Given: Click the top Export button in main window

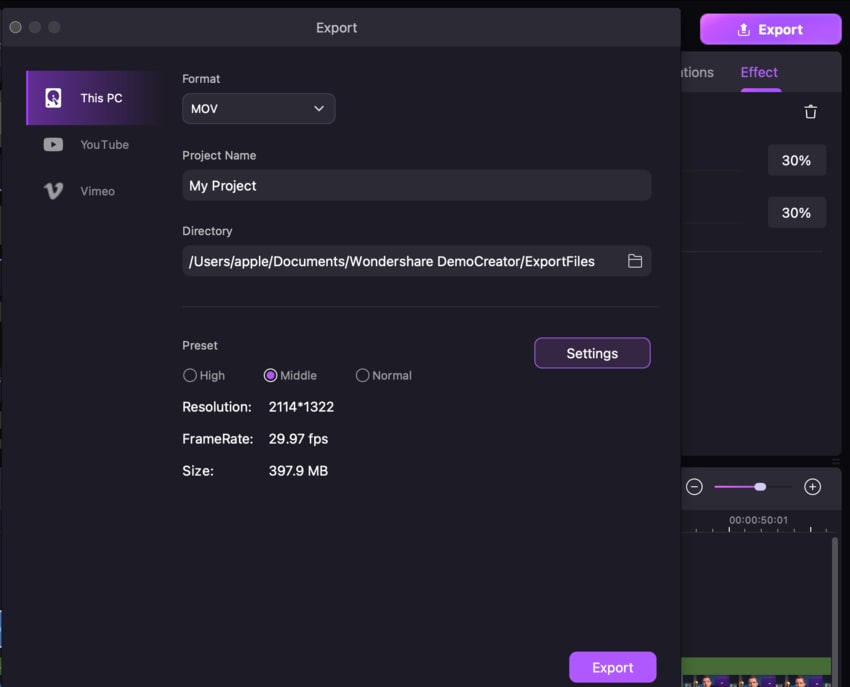Looking at the screenshot, I should click(770, 29).
